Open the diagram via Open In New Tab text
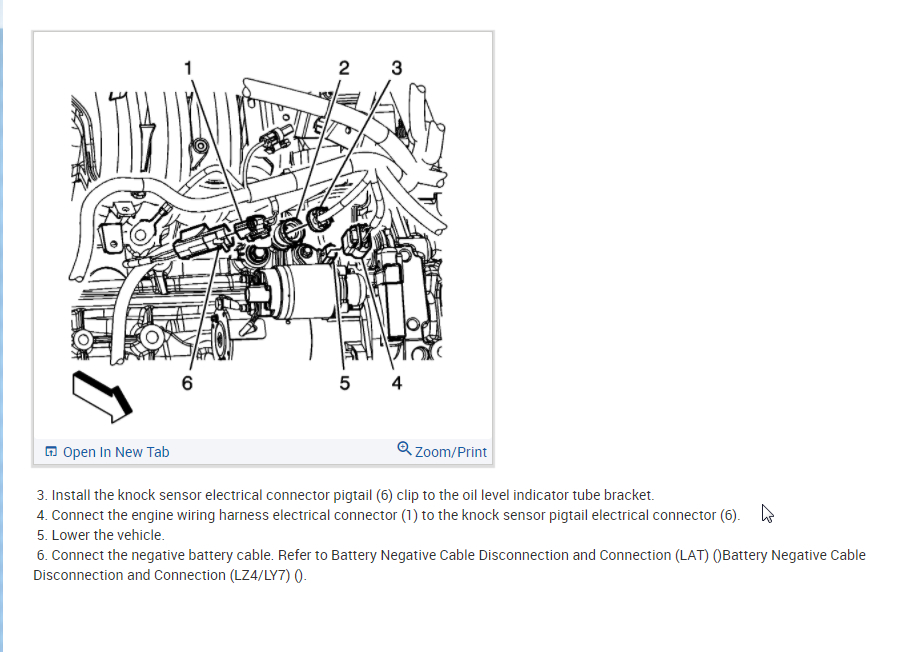 (x=116, y=452)
